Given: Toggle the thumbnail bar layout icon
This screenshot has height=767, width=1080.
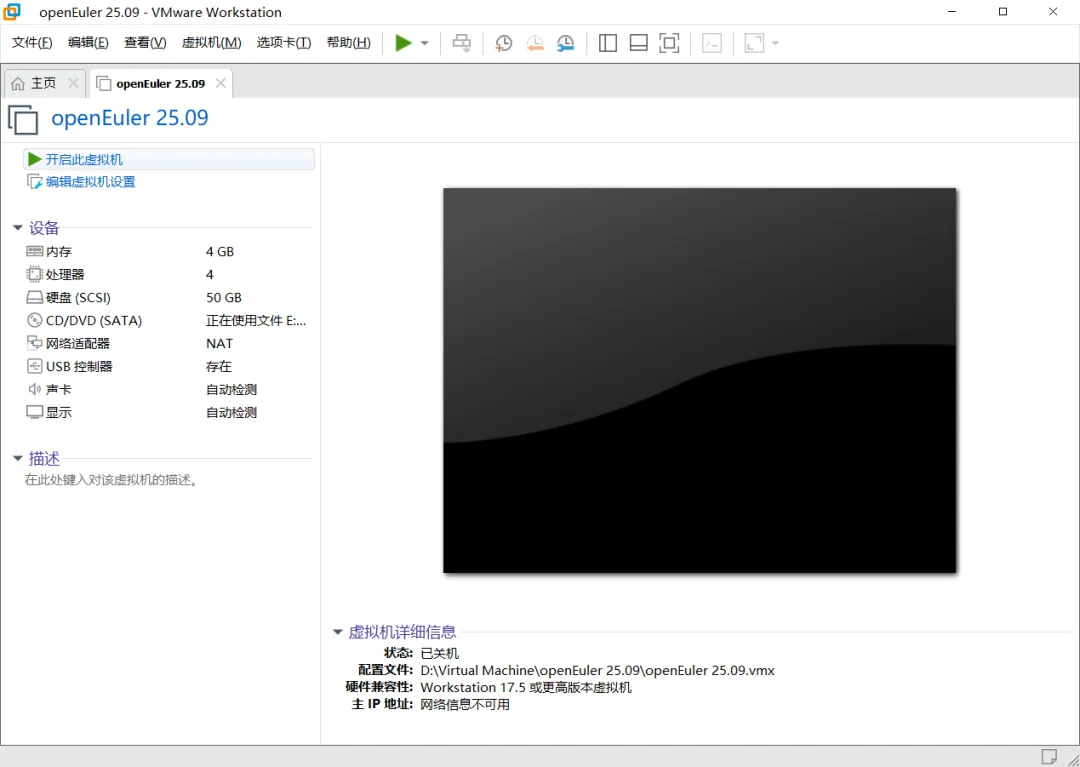Looking at the screenshot, I should click(x=638, y=43).
